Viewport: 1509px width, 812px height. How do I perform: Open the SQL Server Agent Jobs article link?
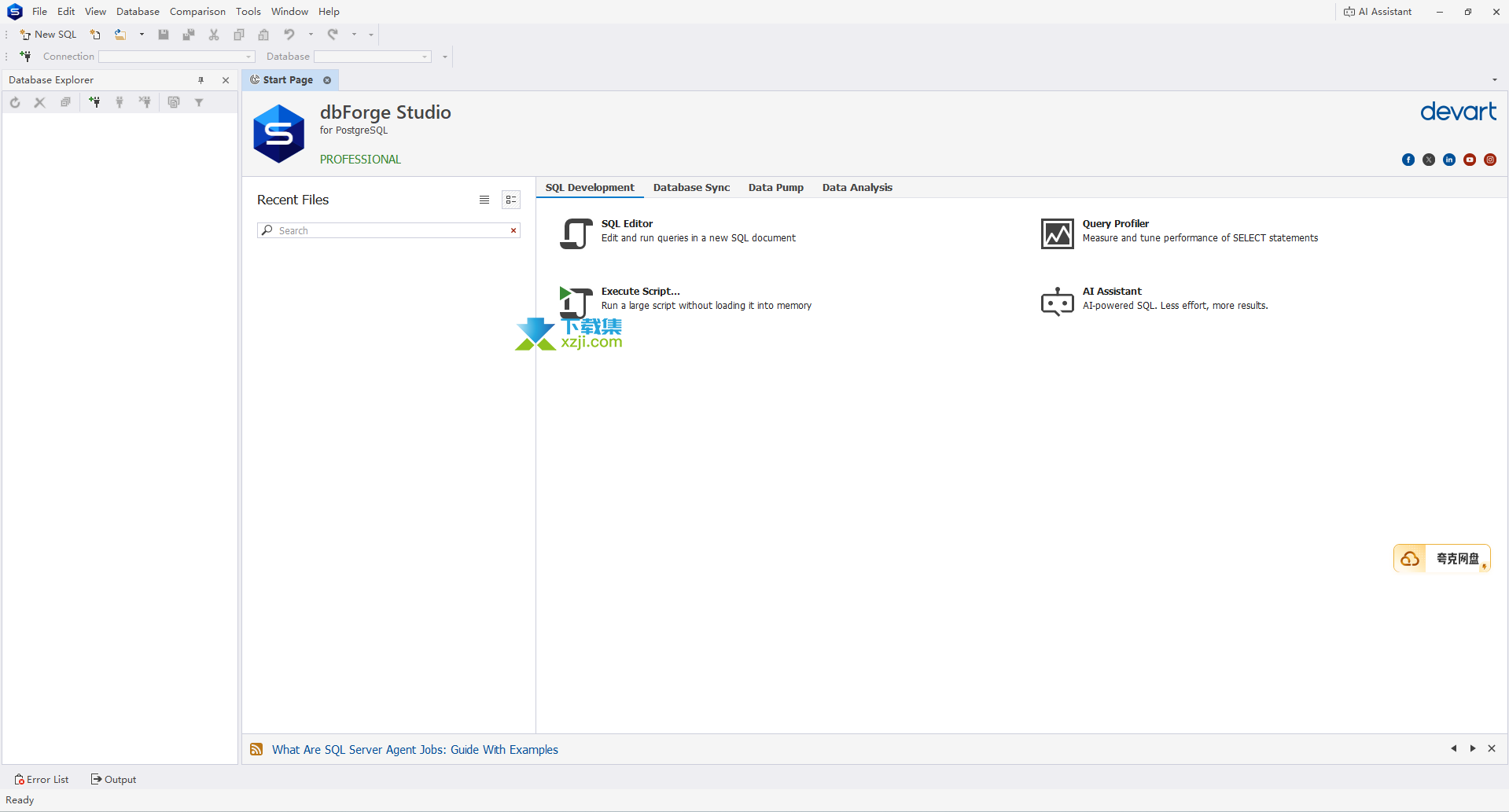(x=414, y=750)
